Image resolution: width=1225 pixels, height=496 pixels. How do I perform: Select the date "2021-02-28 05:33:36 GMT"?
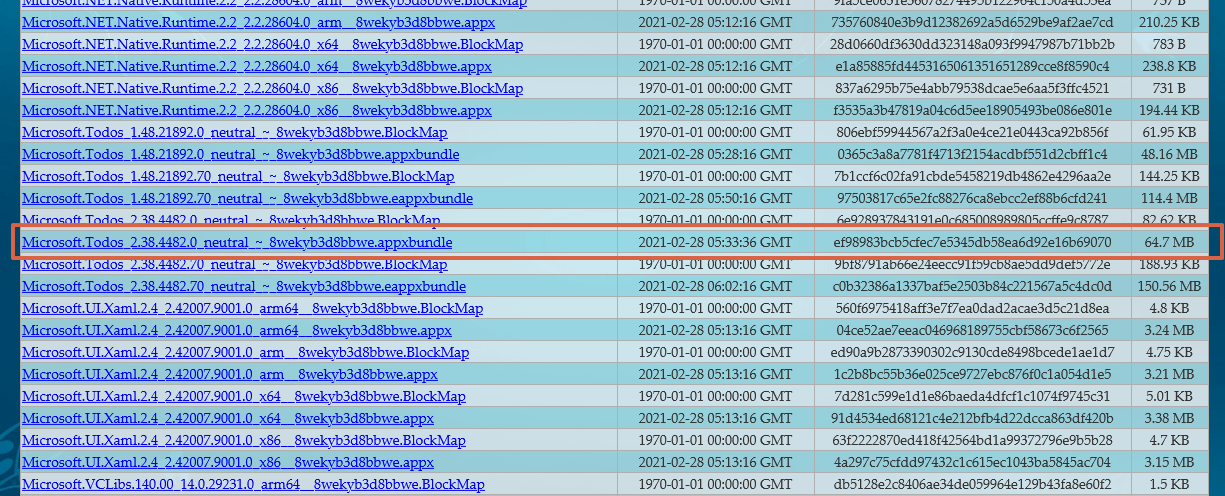point(715,242)
